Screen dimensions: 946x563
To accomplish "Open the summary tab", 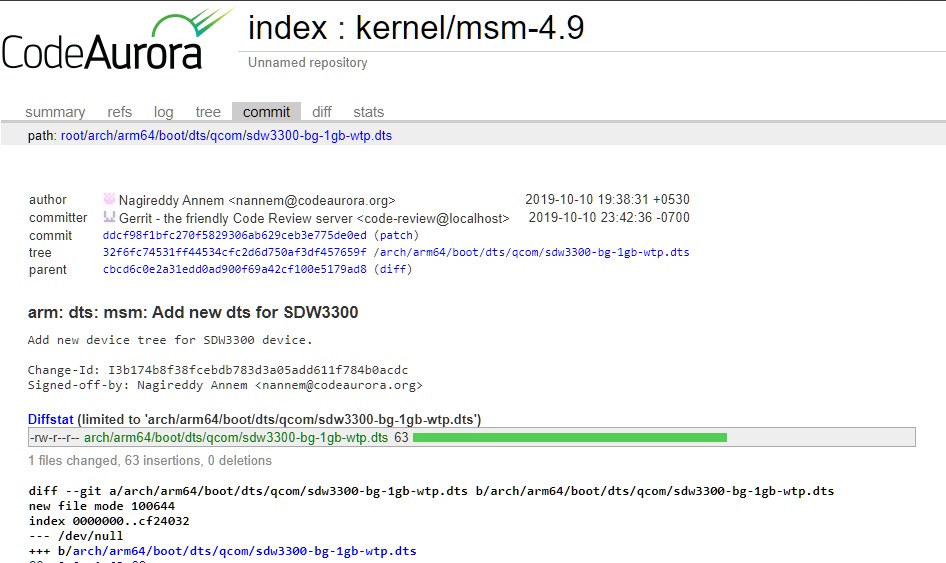I will click(55, 112).
